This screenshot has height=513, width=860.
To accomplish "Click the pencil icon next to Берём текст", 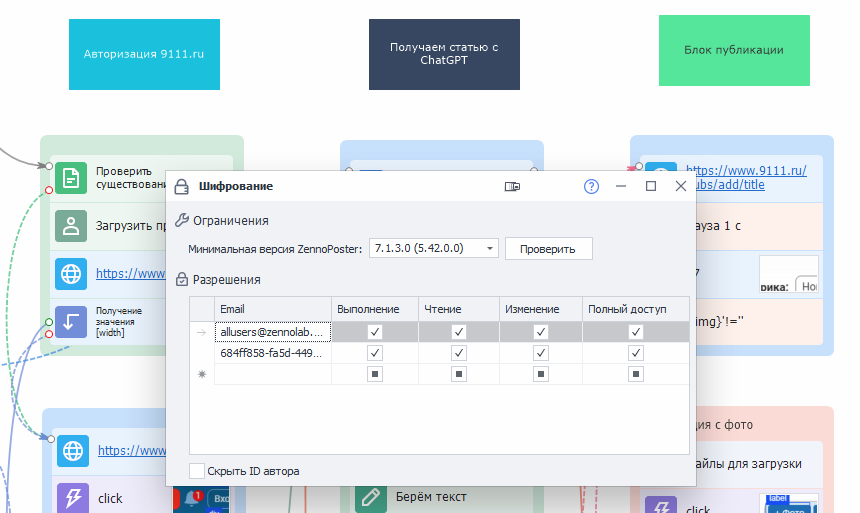I will coord(370,497).
